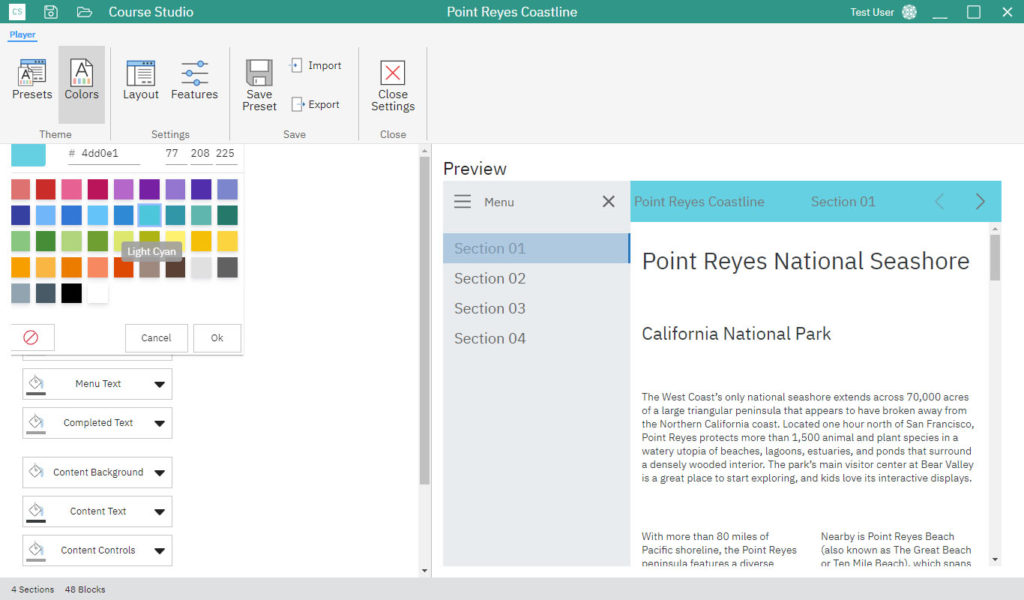This screenshot has width=1024, height=600.
Task: Switch to the Player tab
Action: click(22, 35)
